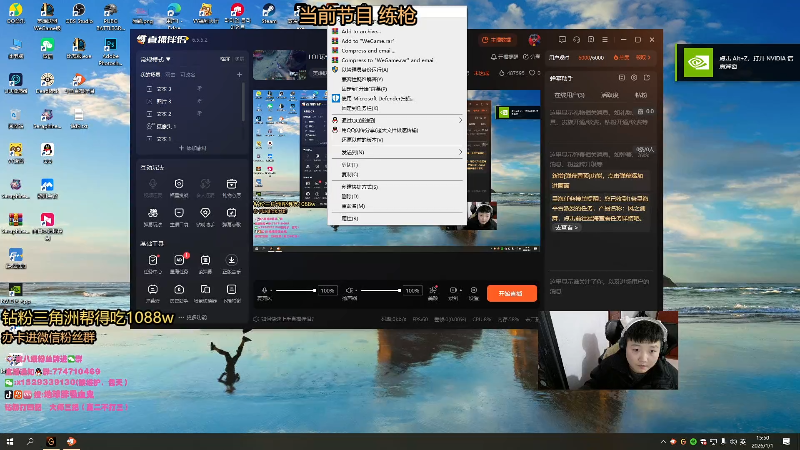Select Microsoft Defender scan entry in context menu
The height and width of the screenshot is (450, 800).
[x=397, y=98]
